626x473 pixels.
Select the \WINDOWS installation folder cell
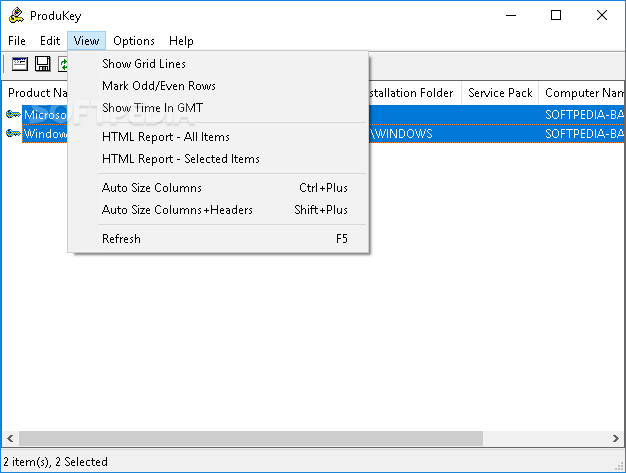pos(401,134)
